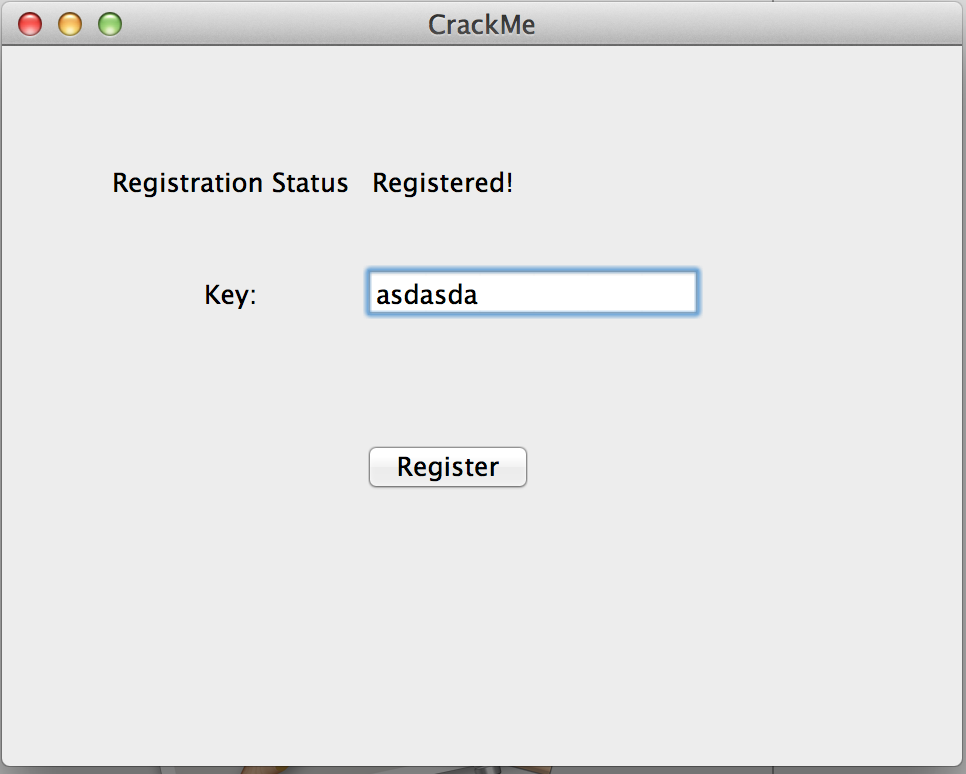The image size is (966, 774).
Task: Minimize CrackMe using the yellow button
Action: click(70, 25)
